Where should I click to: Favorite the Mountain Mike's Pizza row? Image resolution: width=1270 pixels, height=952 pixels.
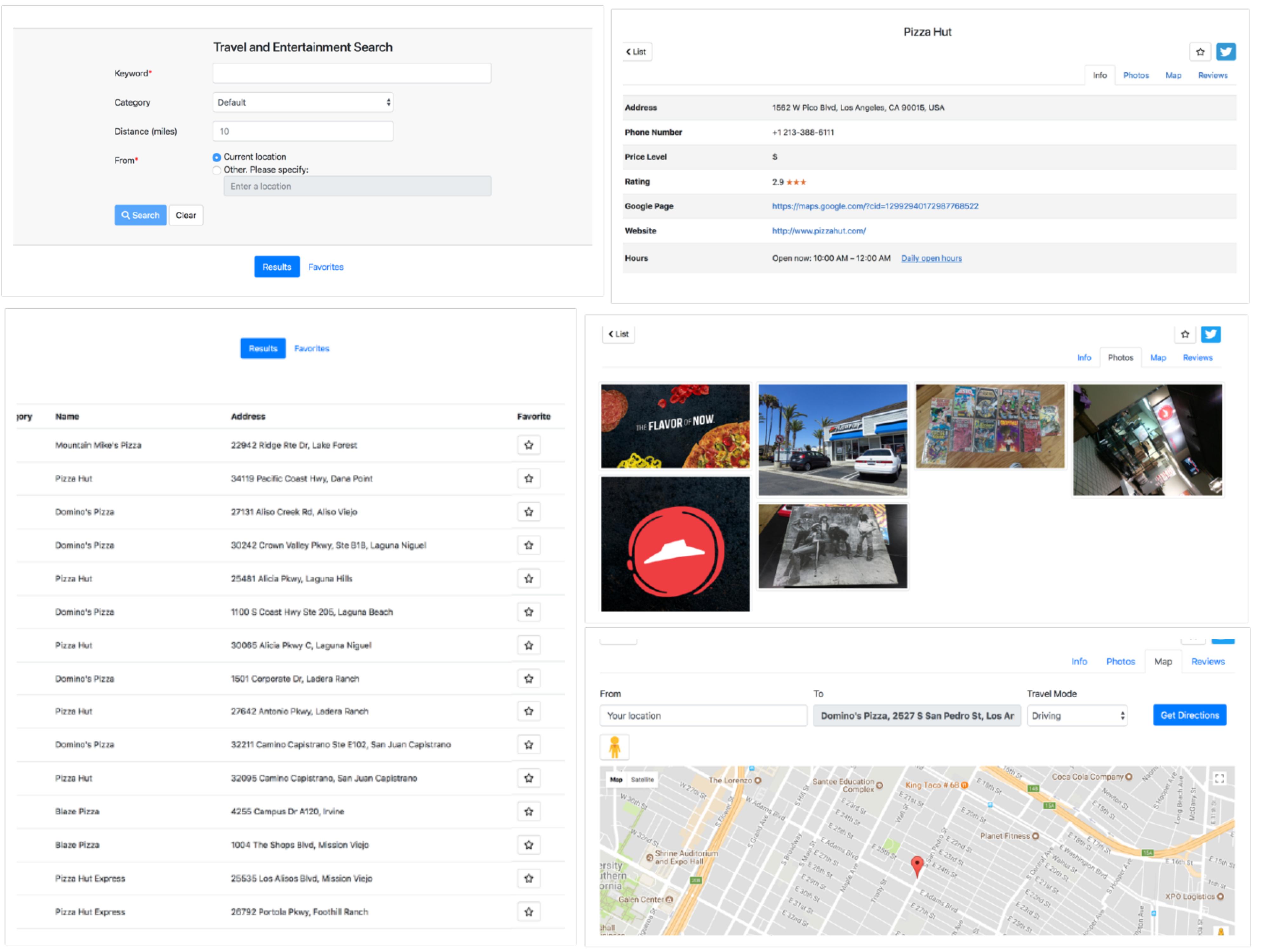click(528, 445)
